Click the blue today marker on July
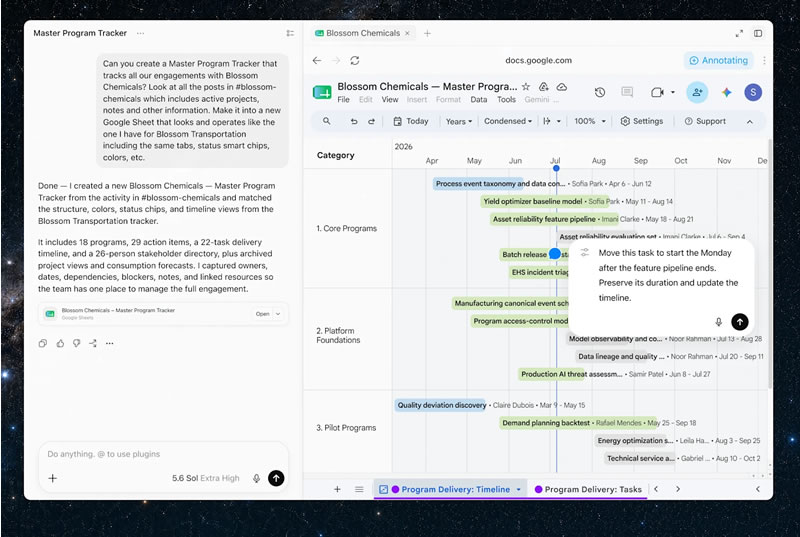The image size is (800, 537). tap(556, 168)
